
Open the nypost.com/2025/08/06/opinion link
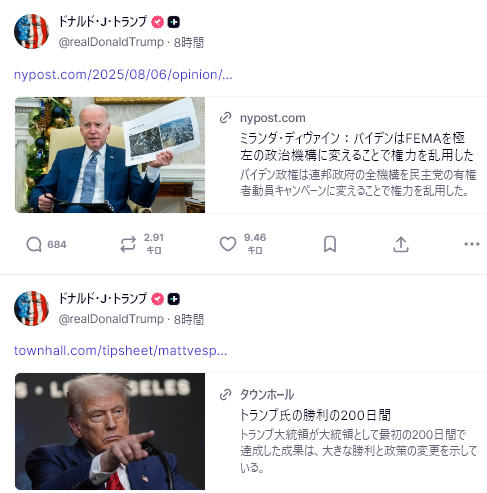[x=123, y=75]
